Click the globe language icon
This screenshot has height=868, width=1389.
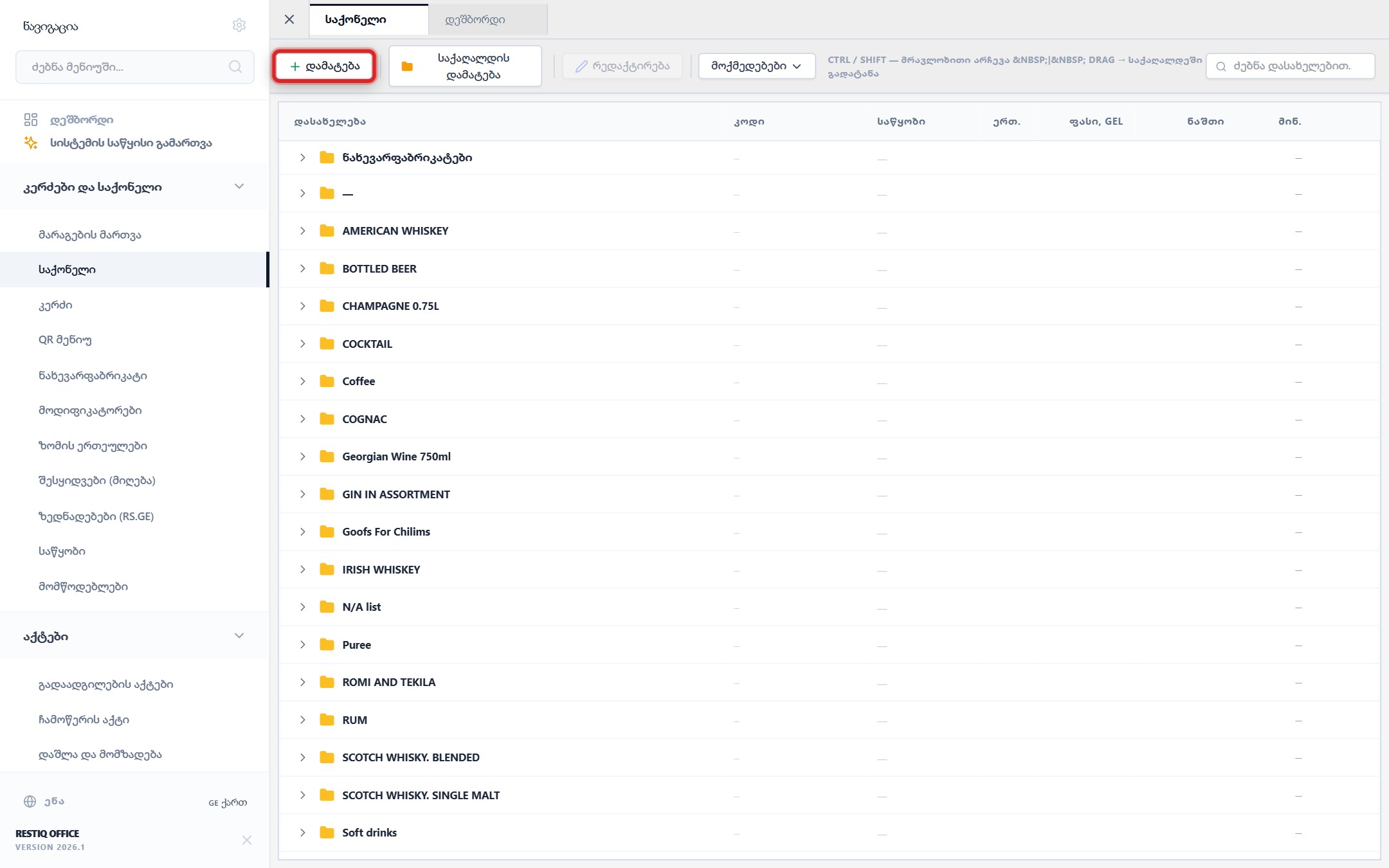pyautogui.click(x=30, y=801)
